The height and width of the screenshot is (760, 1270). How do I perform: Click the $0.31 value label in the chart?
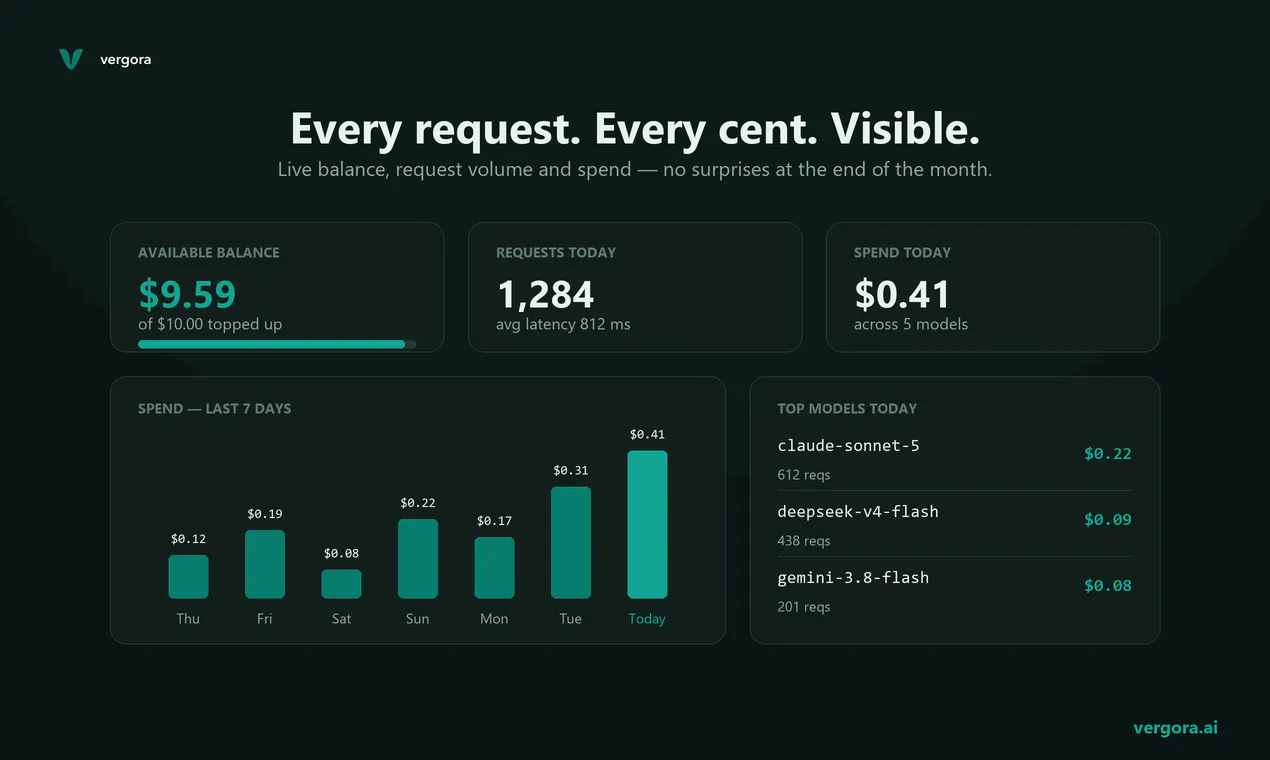[x=571, y=471]
